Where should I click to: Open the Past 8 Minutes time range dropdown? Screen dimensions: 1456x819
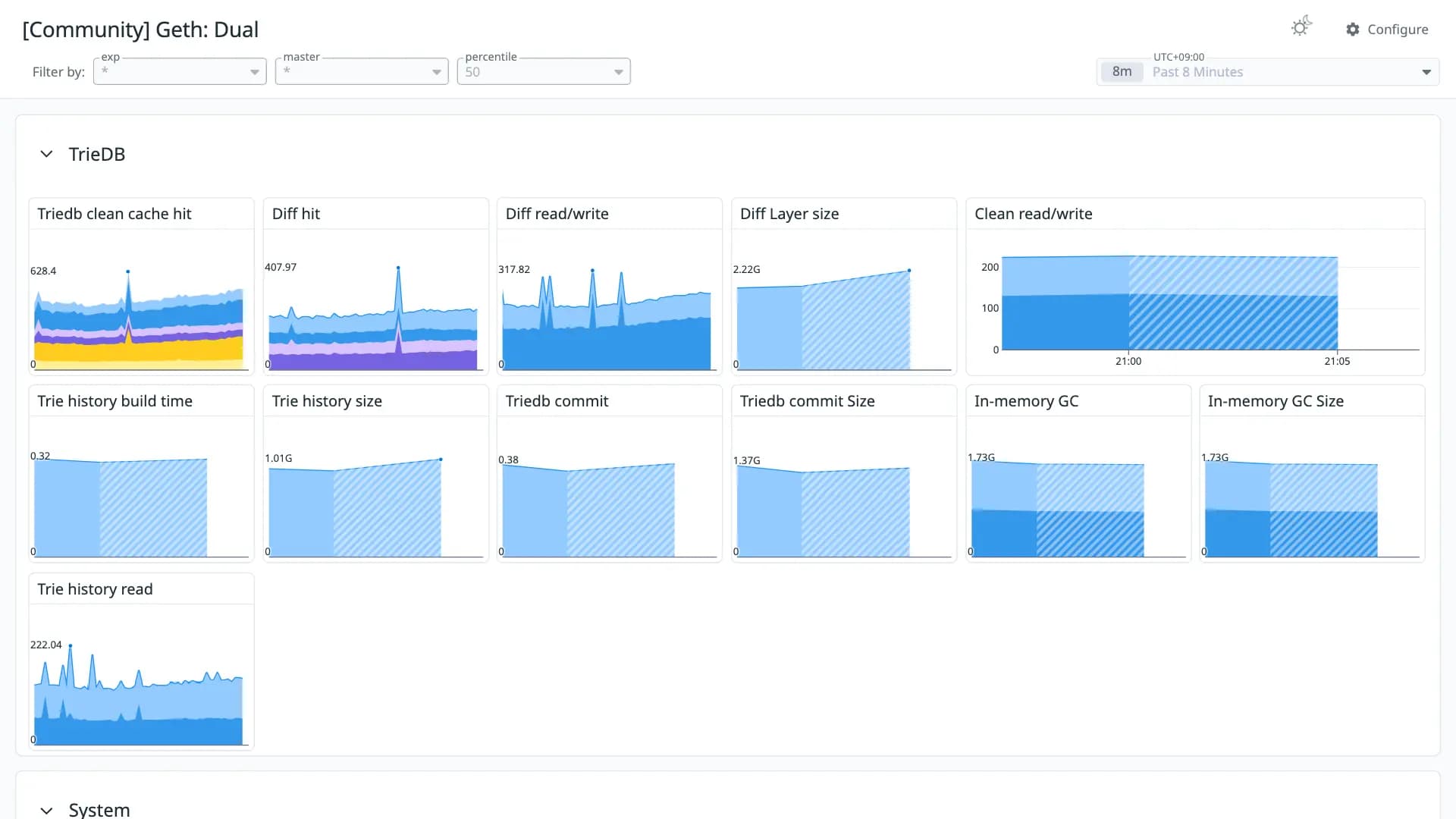(1268, 72)
